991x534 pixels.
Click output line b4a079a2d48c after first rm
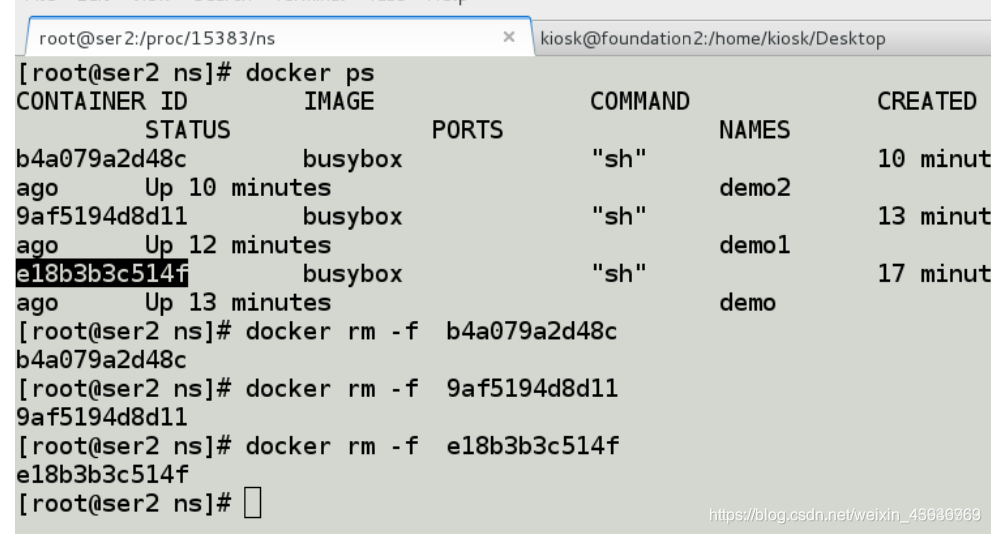(102, 360)
